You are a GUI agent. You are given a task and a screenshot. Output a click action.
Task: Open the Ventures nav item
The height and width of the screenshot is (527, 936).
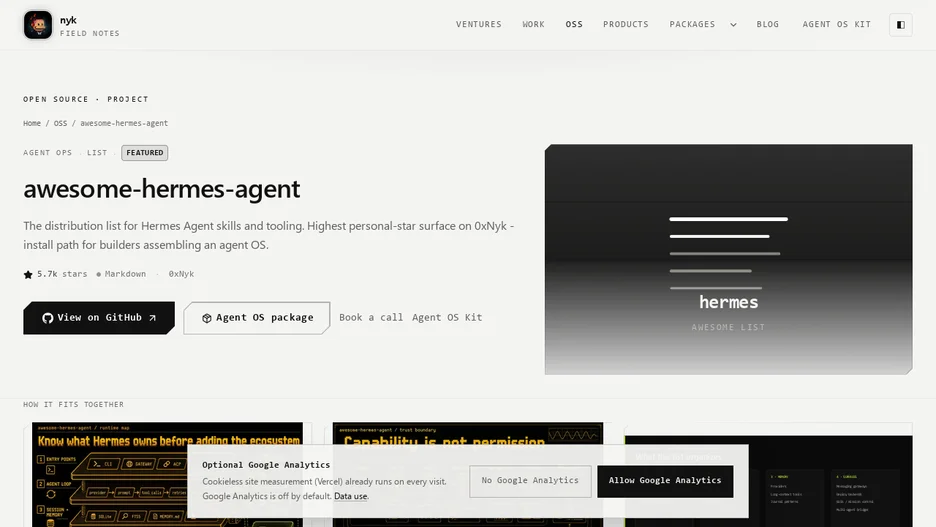tap(479, 24)
